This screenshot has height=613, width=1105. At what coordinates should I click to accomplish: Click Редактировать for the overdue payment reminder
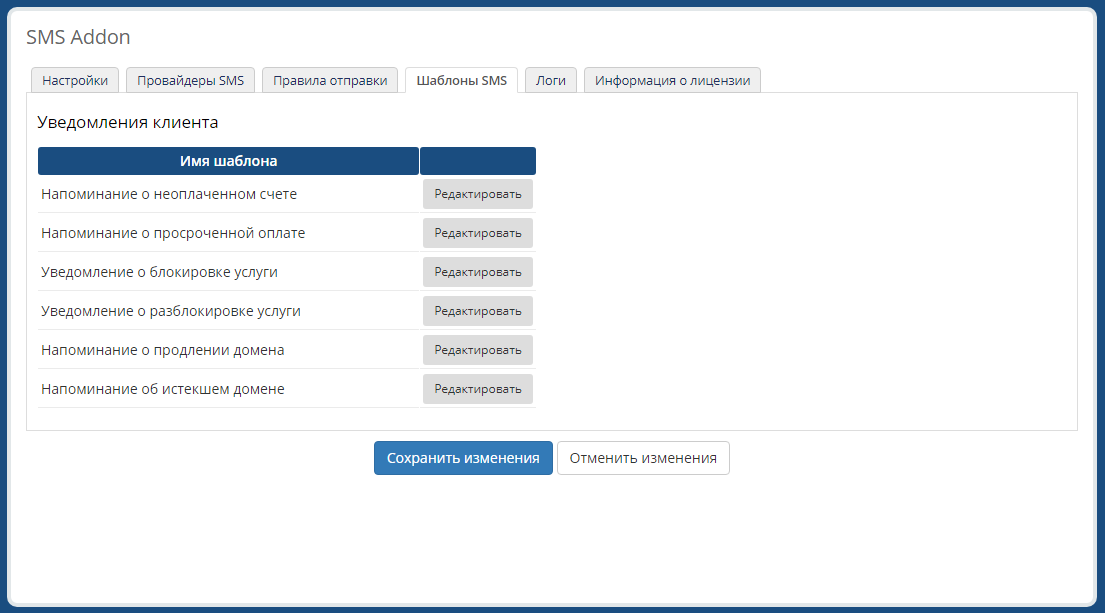(477, 233)
